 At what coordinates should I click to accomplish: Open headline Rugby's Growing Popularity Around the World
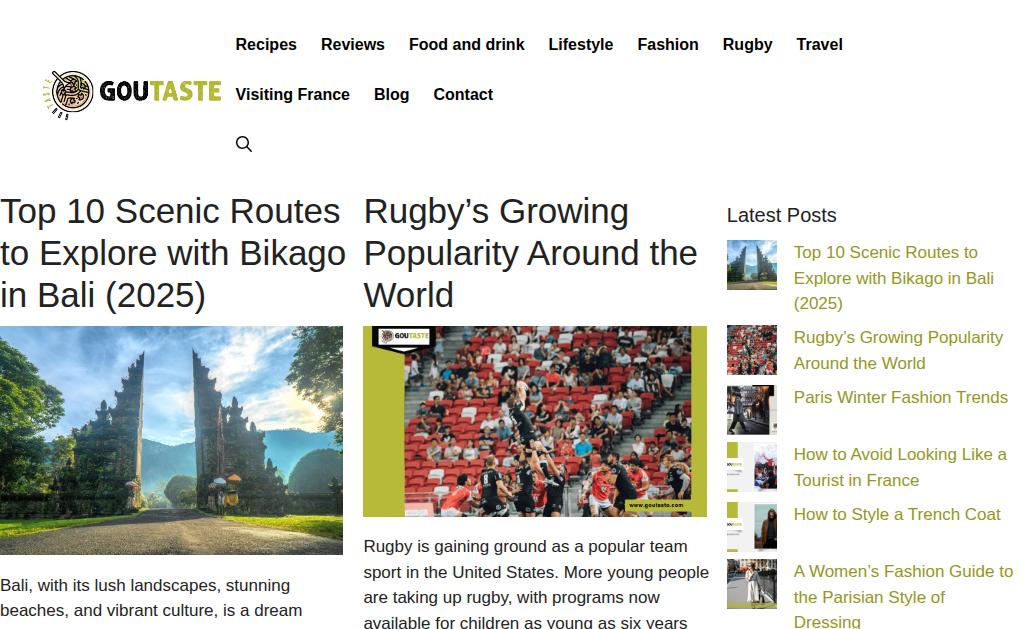tap(530, 253)
